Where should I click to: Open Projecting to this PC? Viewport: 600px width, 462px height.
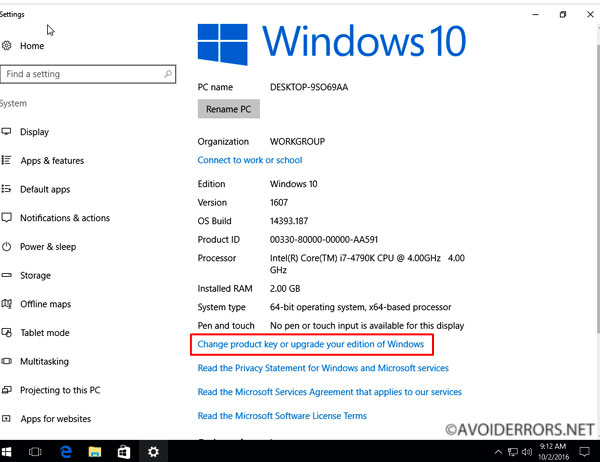[60, 390]
